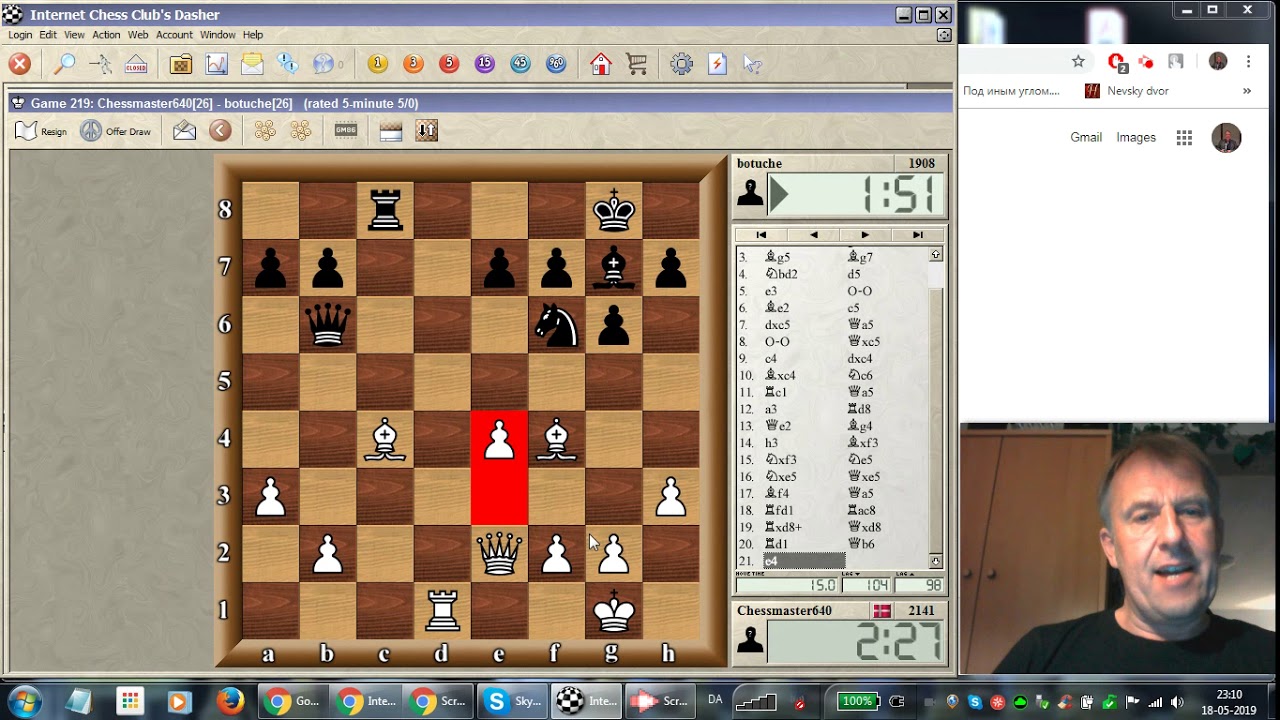Click the second cookie cluster icon
Screen dimensions: 1280x720
300,130
